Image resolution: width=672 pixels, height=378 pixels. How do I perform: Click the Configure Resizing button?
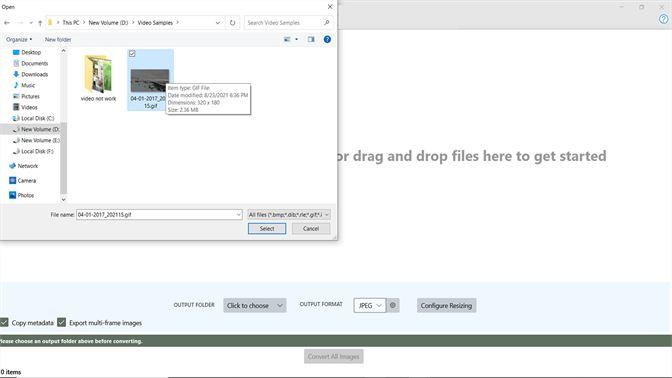[446, 305]
